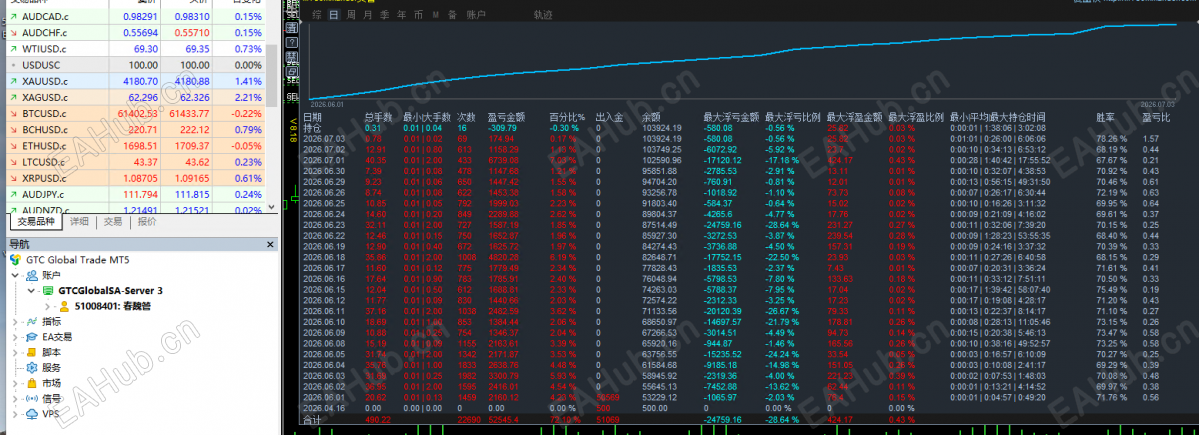Select the 季 quarterly statistics view
Screen dimensions: 1199x435
tap(385, 15)
